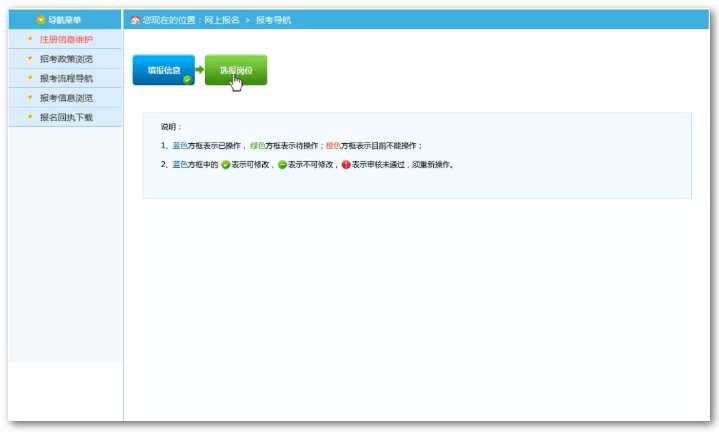Click the green checkmark on 填报信息 box

click(187, 80)
